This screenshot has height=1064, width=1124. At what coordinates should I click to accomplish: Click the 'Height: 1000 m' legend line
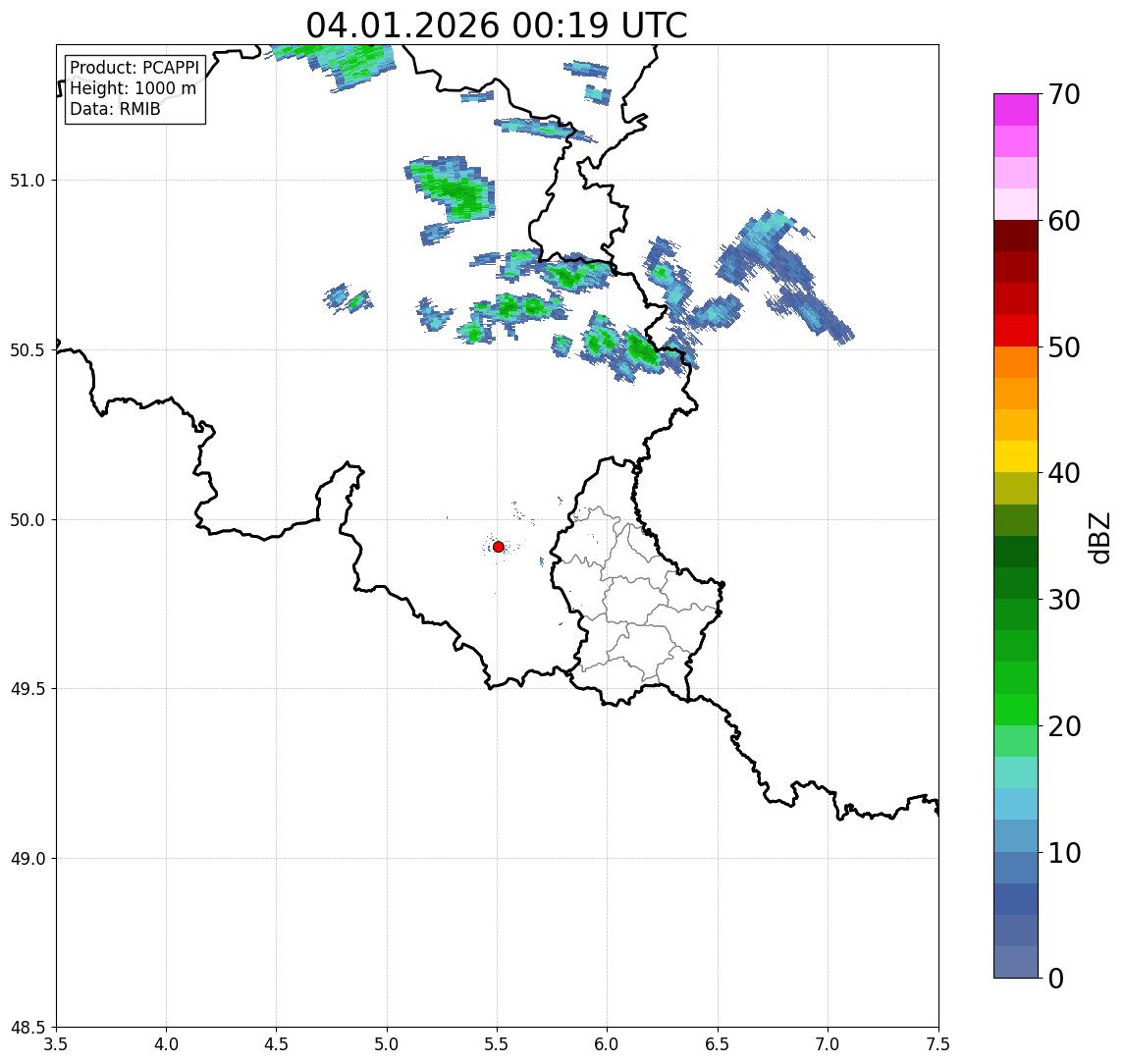pos(133,88)
